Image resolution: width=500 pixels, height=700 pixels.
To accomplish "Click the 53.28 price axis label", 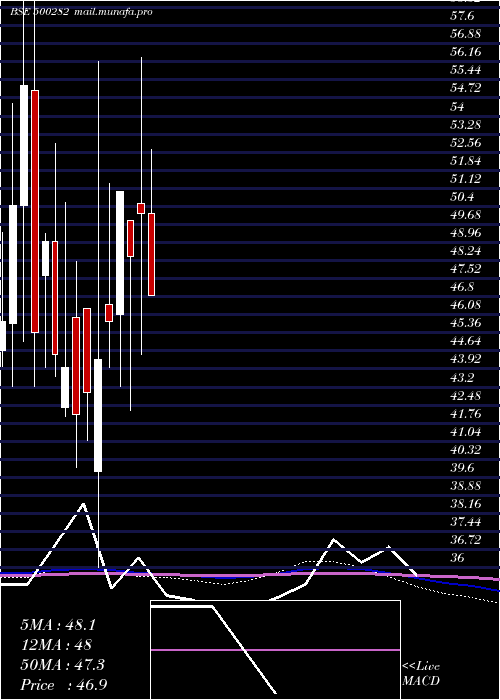I will (x=466, y=125).
